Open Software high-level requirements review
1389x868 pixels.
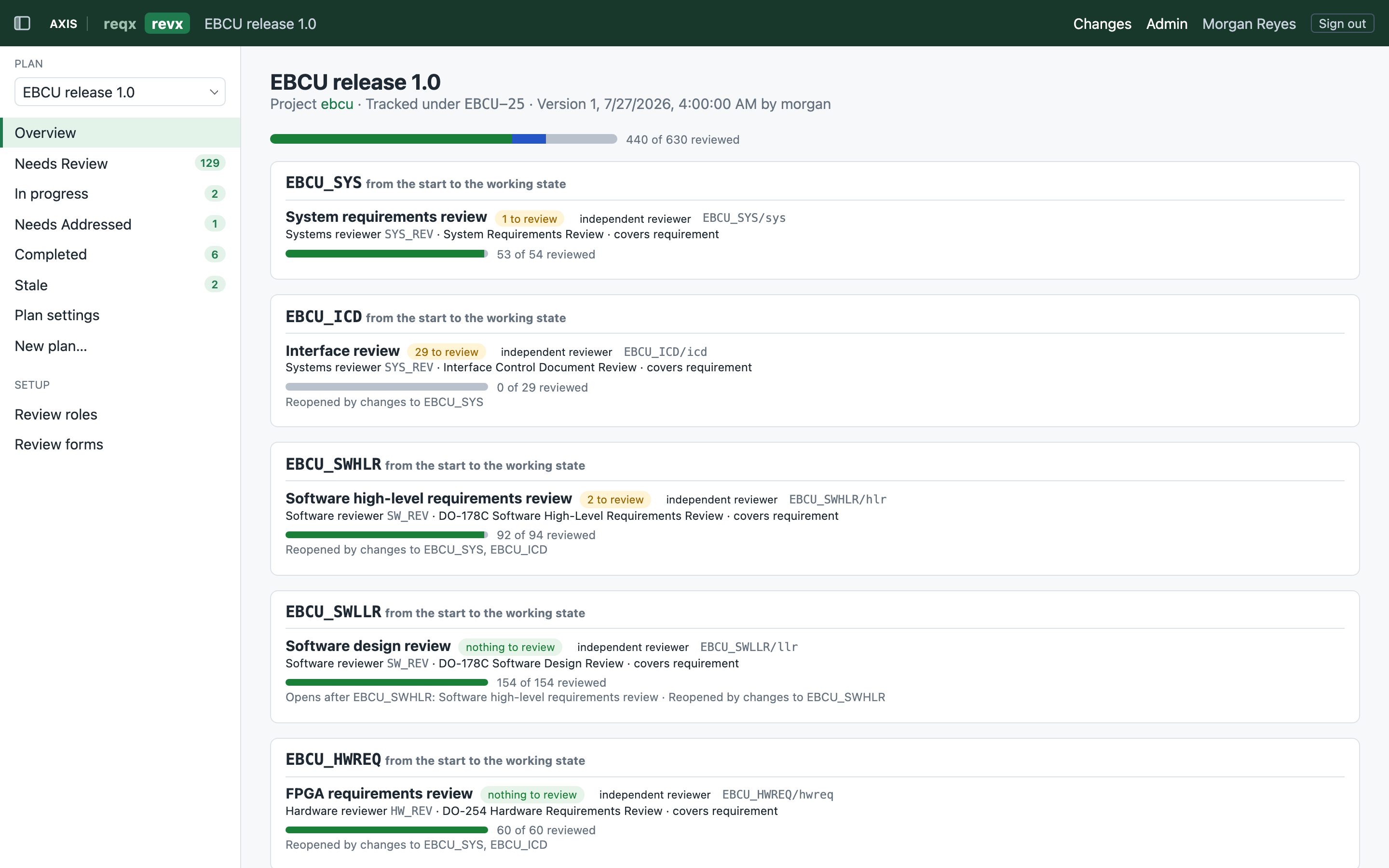[428, 498]
